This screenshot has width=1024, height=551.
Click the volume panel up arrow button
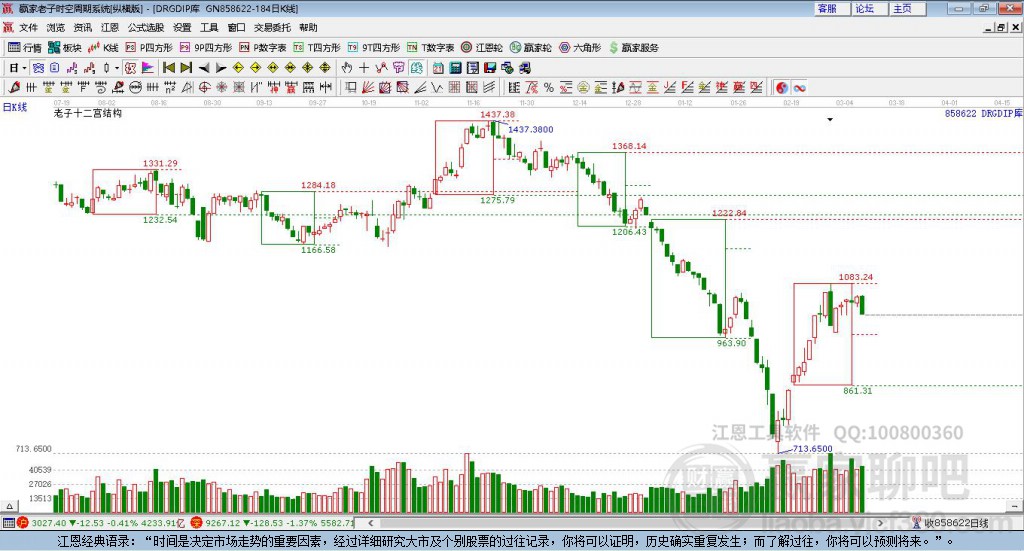[x=9, y=506]
